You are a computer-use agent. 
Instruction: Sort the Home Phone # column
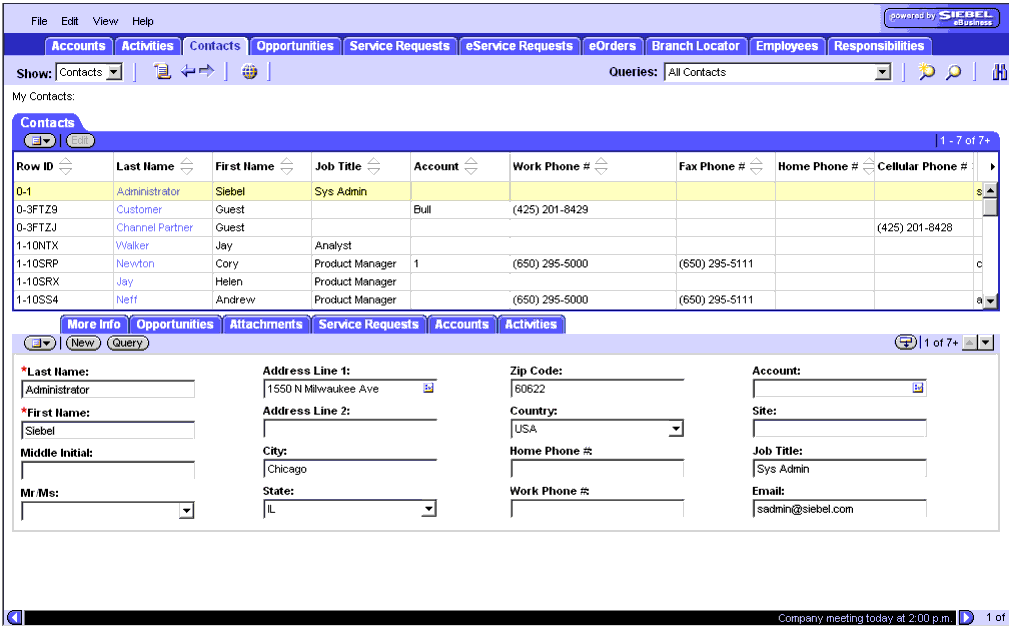pyautogui.click(x=868, y=166)
